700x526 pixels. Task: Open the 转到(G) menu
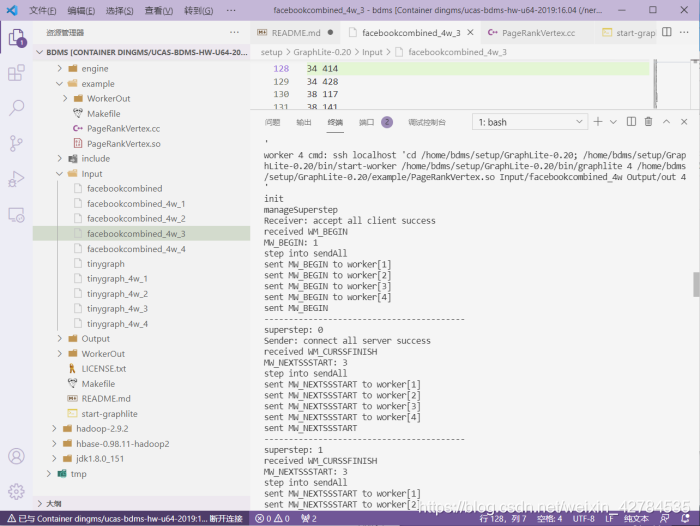(198, 10)
